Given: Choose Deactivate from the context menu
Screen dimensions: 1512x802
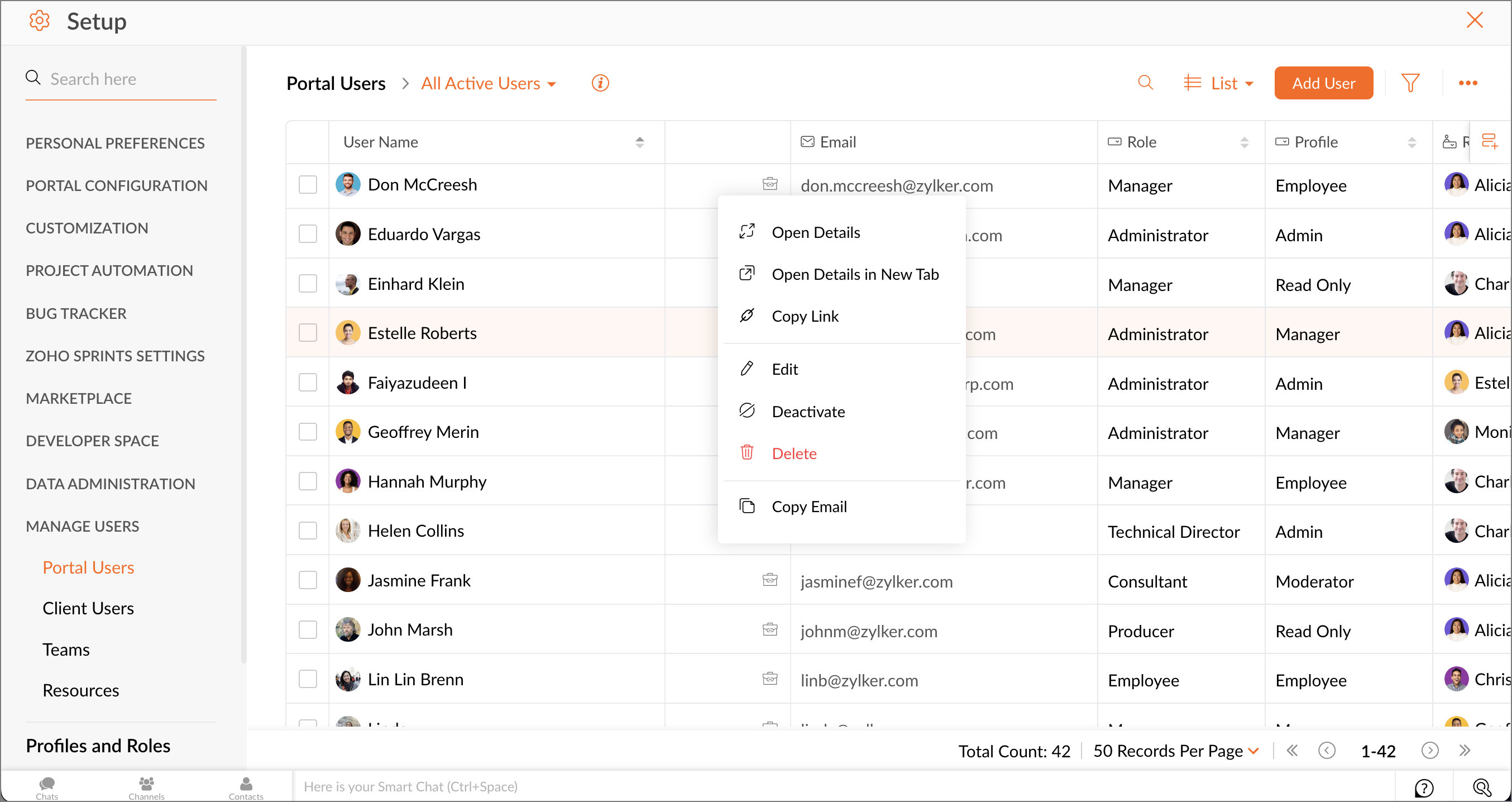Looking at the screenshot, I should [x=808, y=411].
